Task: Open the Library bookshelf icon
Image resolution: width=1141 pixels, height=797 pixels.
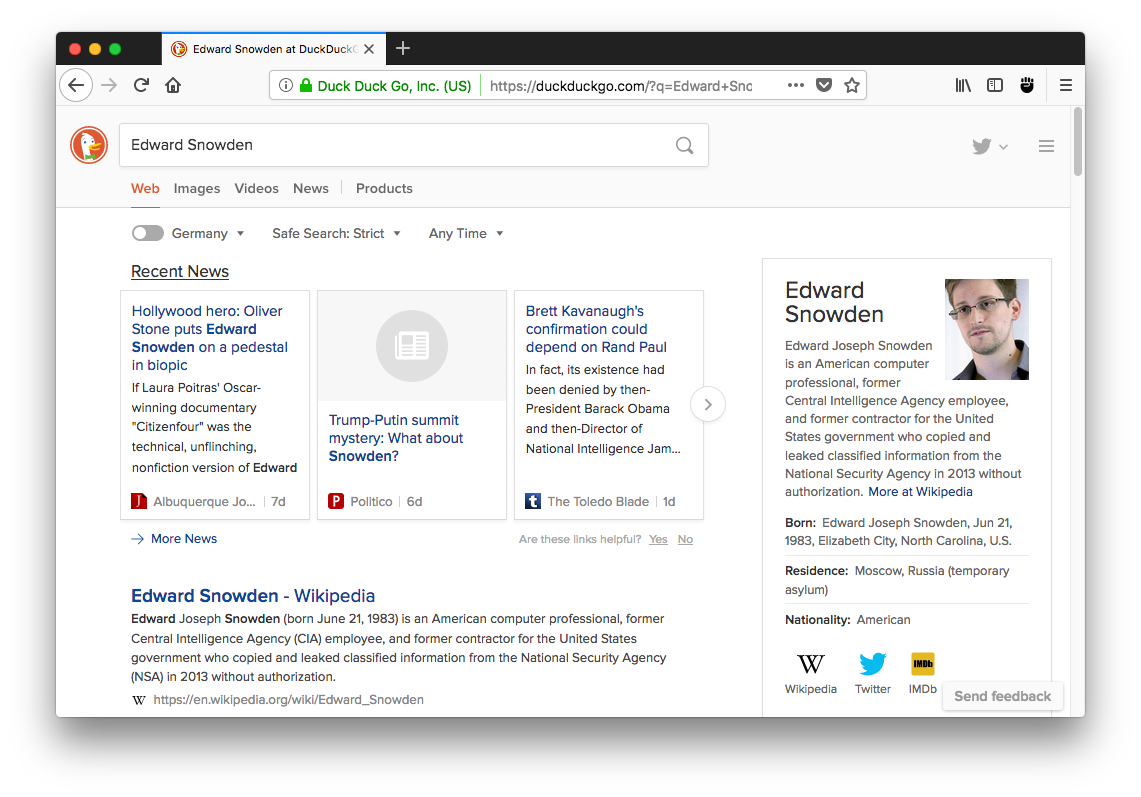Action: point(963,85)
